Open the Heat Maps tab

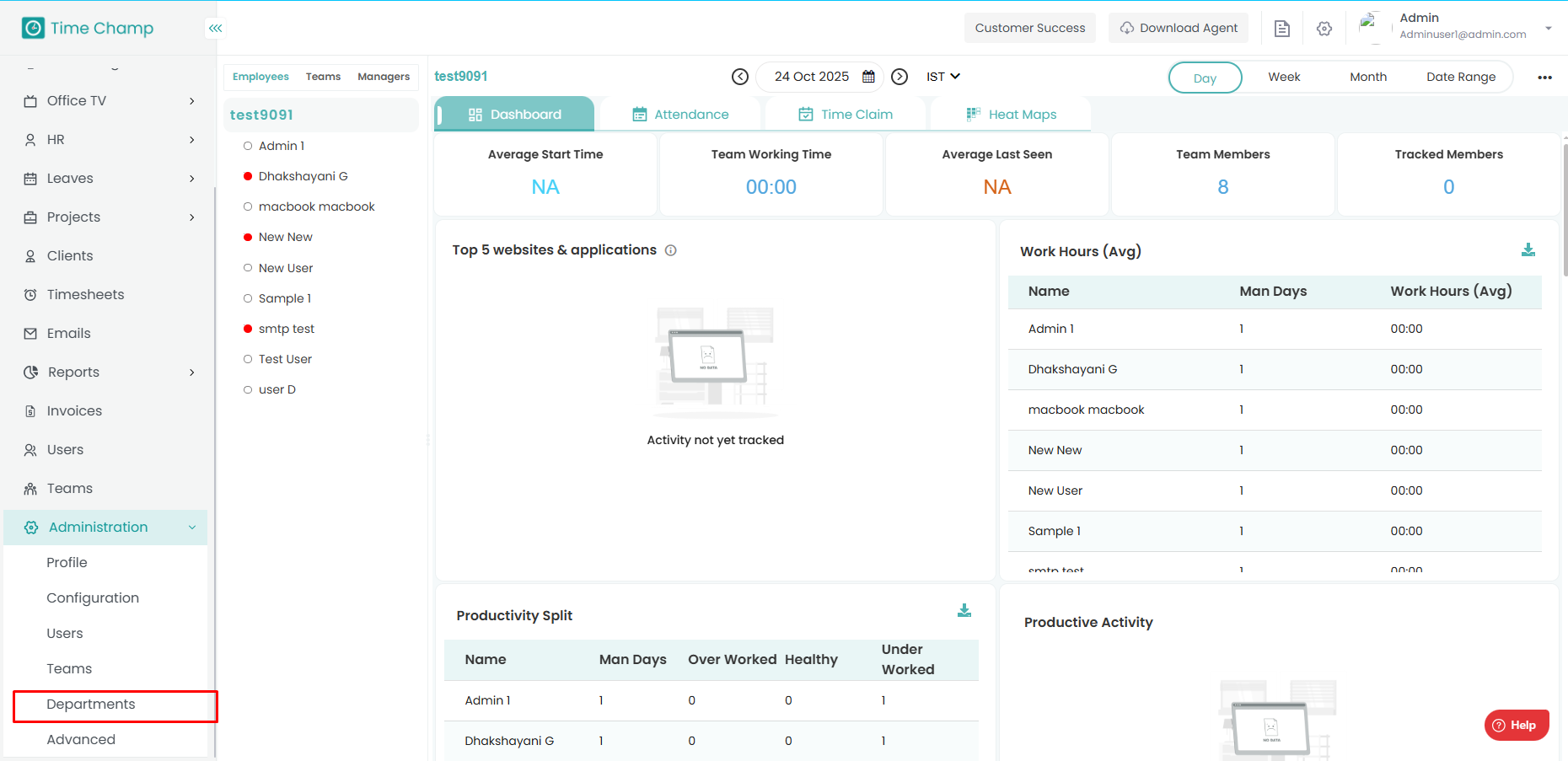click(1011, 115)
